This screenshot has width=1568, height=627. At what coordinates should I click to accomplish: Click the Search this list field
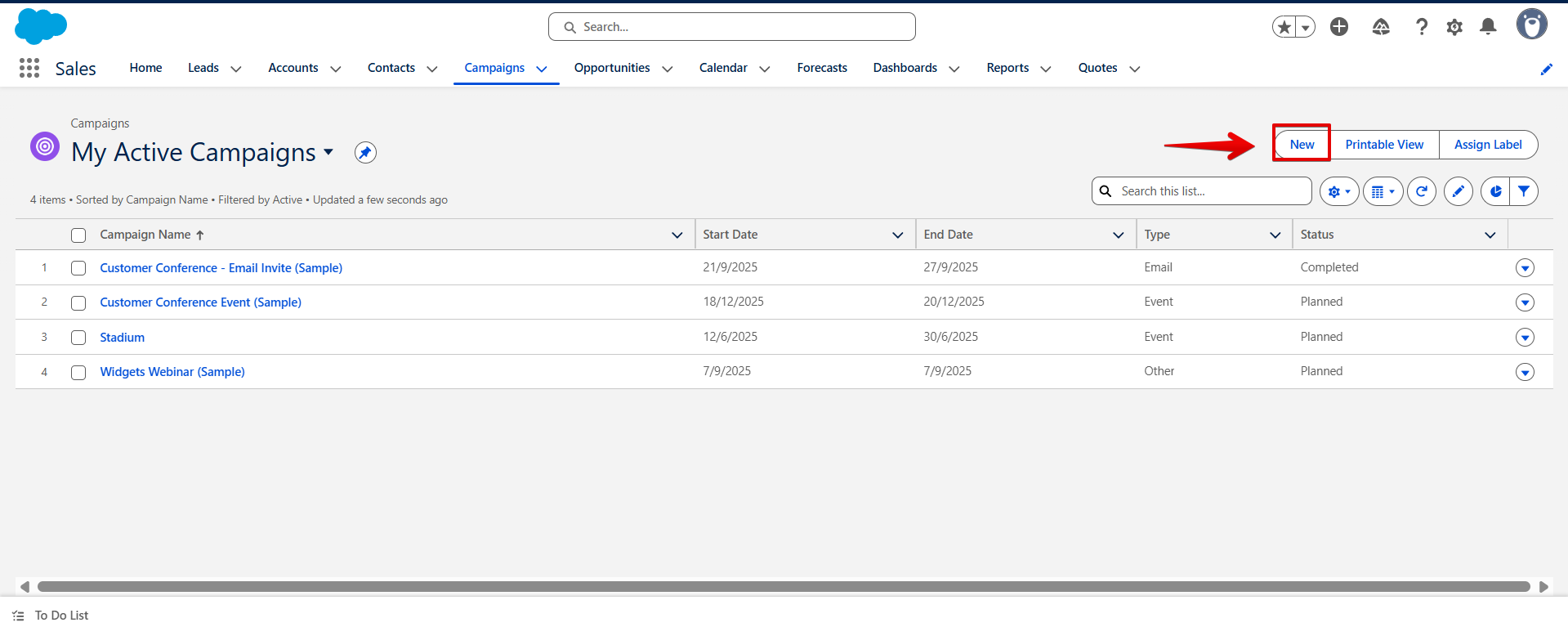click(x=1202, y=191)
